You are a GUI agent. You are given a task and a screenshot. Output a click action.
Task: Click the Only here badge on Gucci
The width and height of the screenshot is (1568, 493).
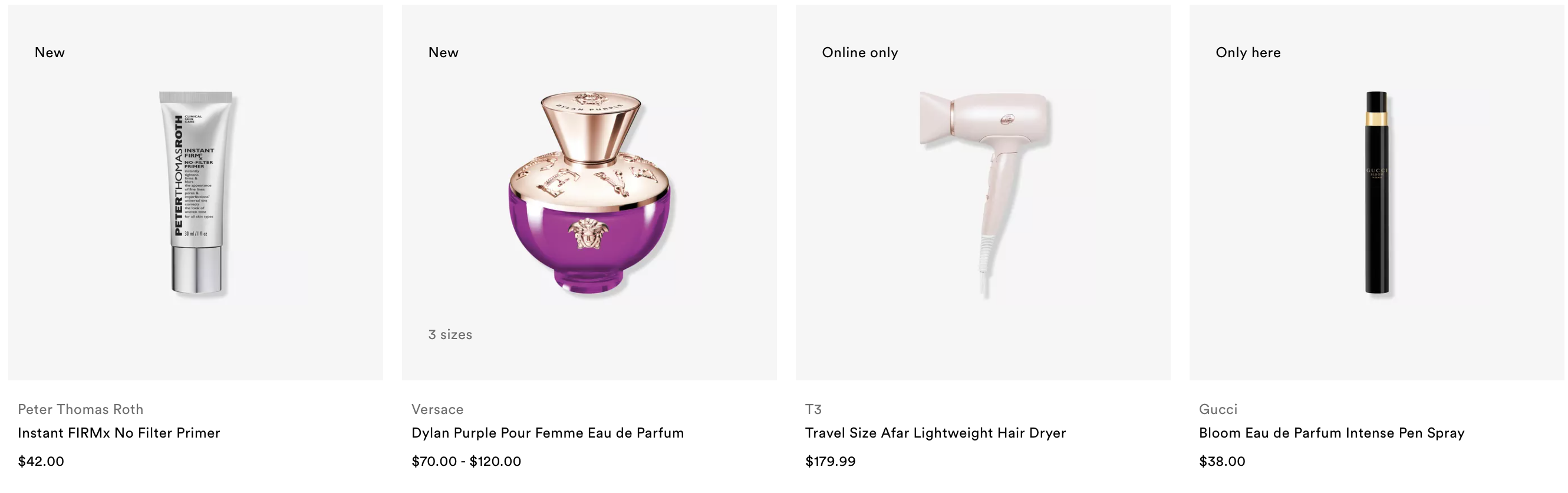[1248, 52]
